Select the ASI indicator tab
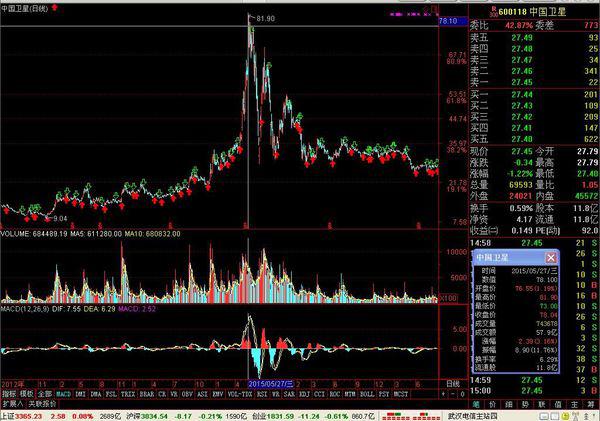 202,393
